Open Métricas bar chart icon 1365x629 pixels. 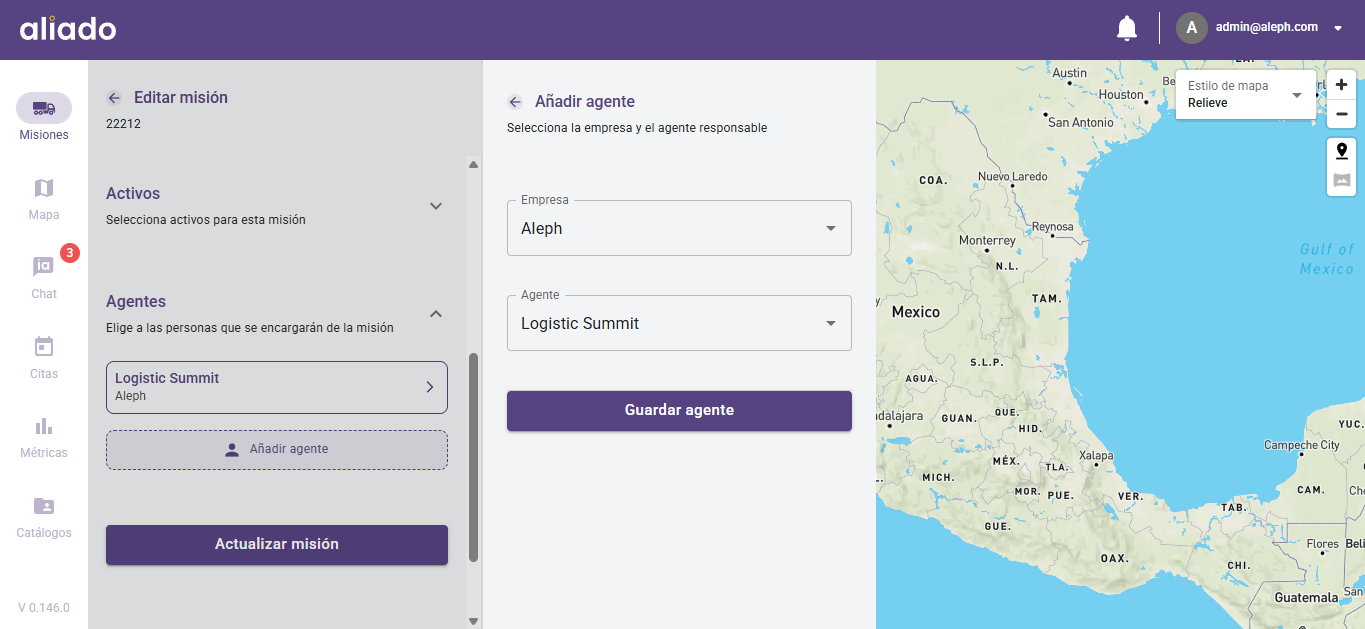pos(44,426)
